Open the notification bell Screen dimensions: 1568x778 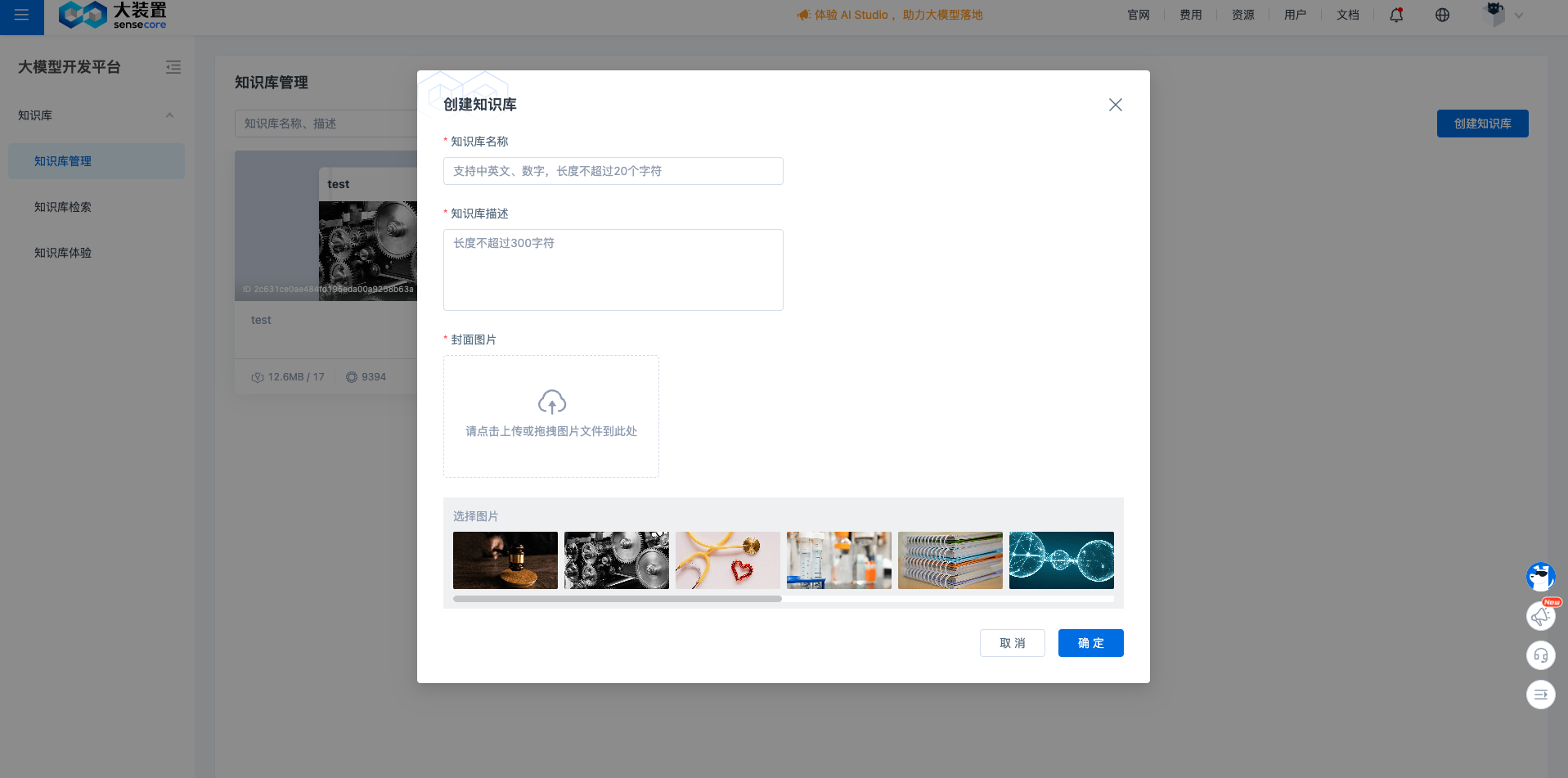[x=1396, y=15]
